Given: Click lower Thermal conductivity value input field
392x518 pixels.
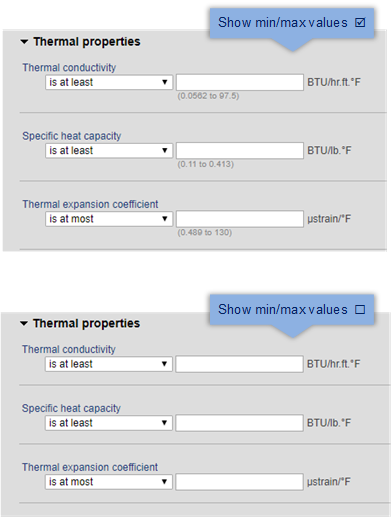Looking at the screenshot, I should point(239,364).
